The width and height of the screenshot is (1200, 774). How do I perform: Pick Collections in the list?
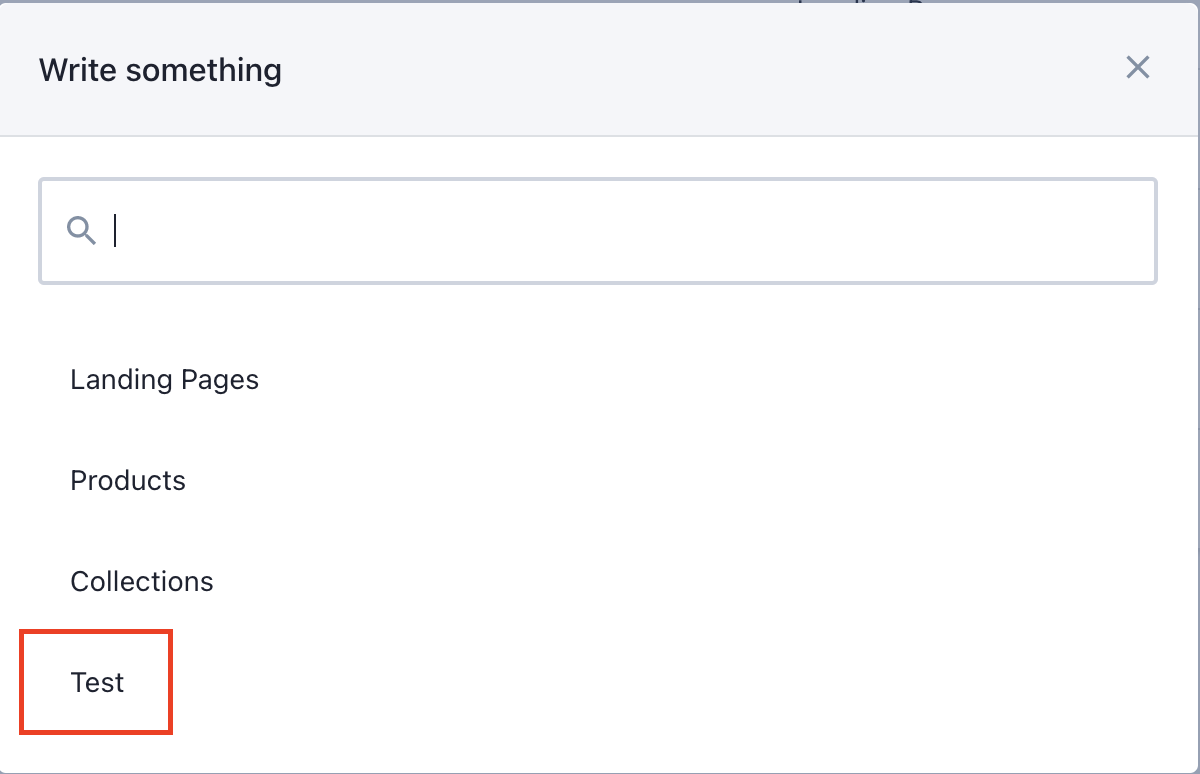(142, 582)
